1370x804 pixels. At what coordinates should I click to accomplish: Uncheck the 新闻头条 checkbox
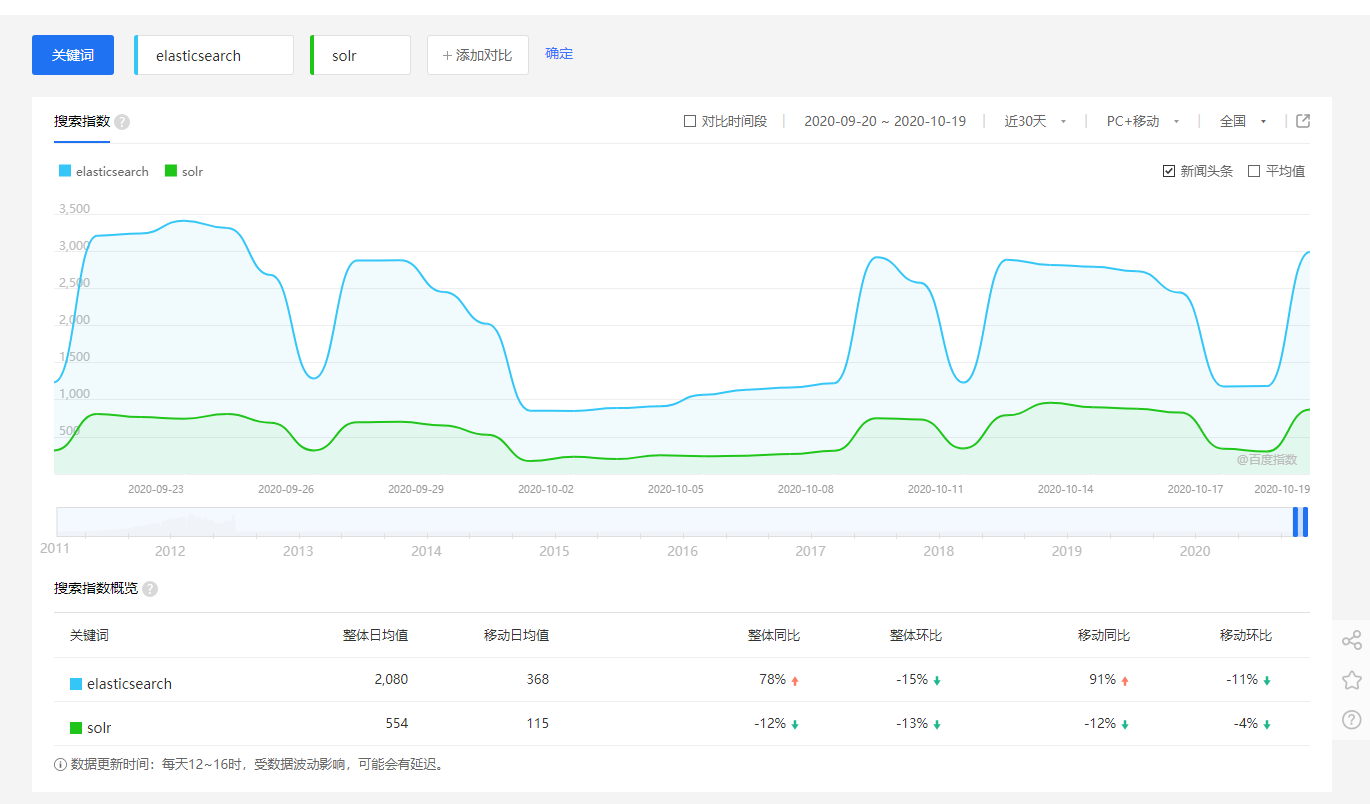click(1169, 171)
